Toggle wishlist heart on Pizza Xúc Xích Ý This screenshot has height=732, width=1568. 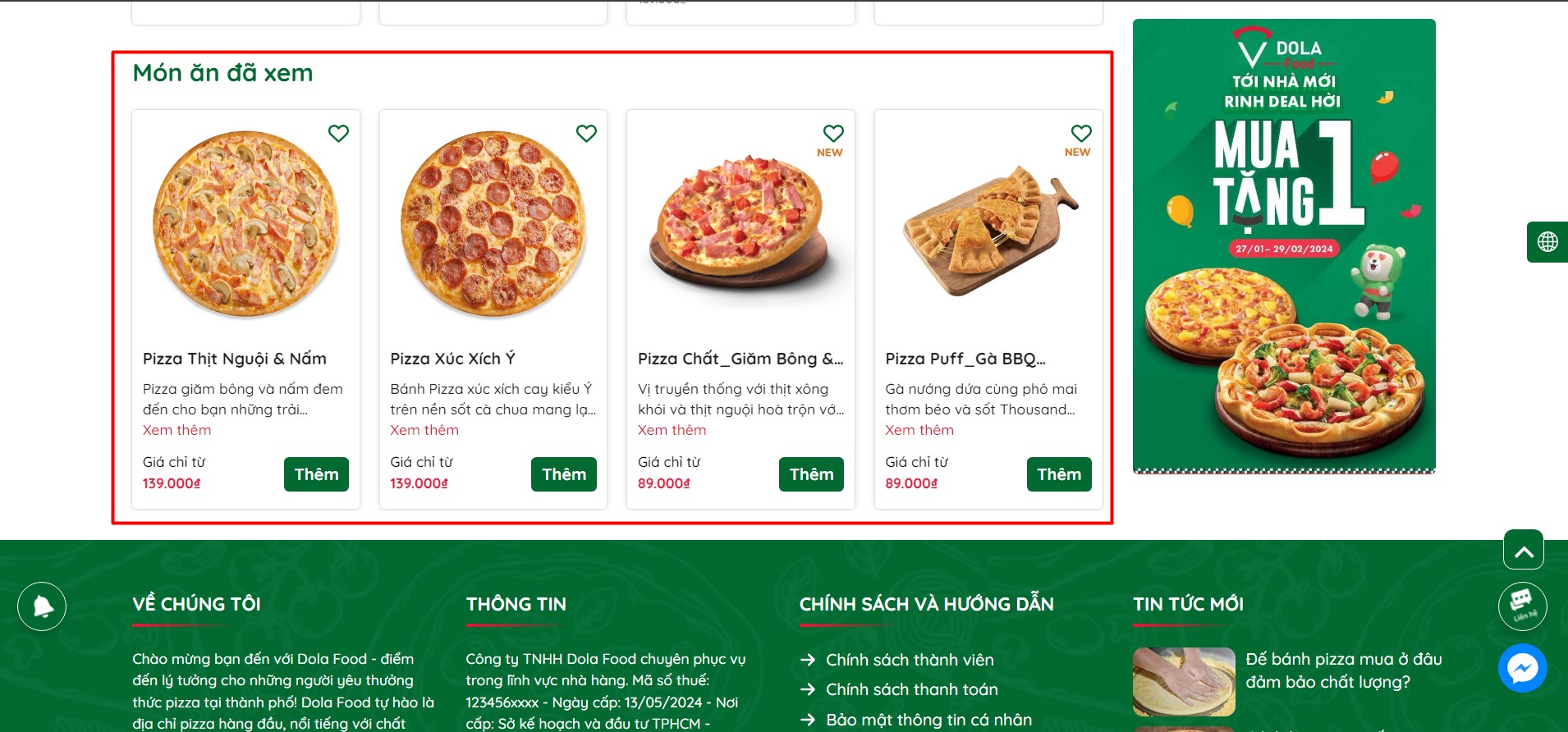click(x=586, y=133)
